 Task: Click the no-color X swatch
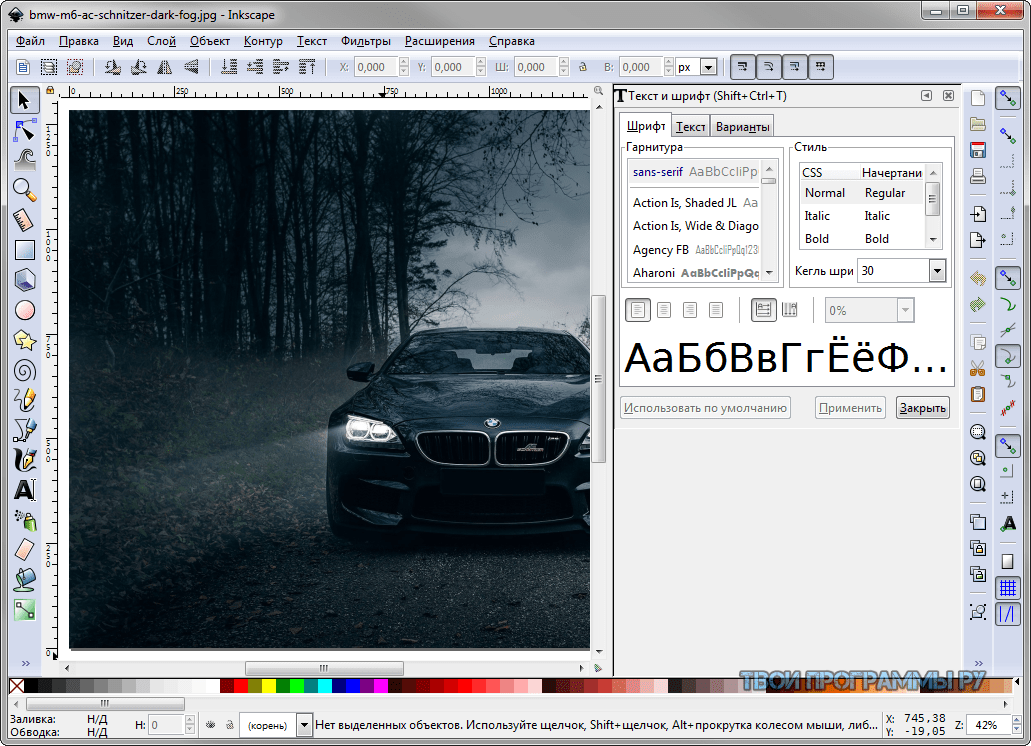pos(16,686)
